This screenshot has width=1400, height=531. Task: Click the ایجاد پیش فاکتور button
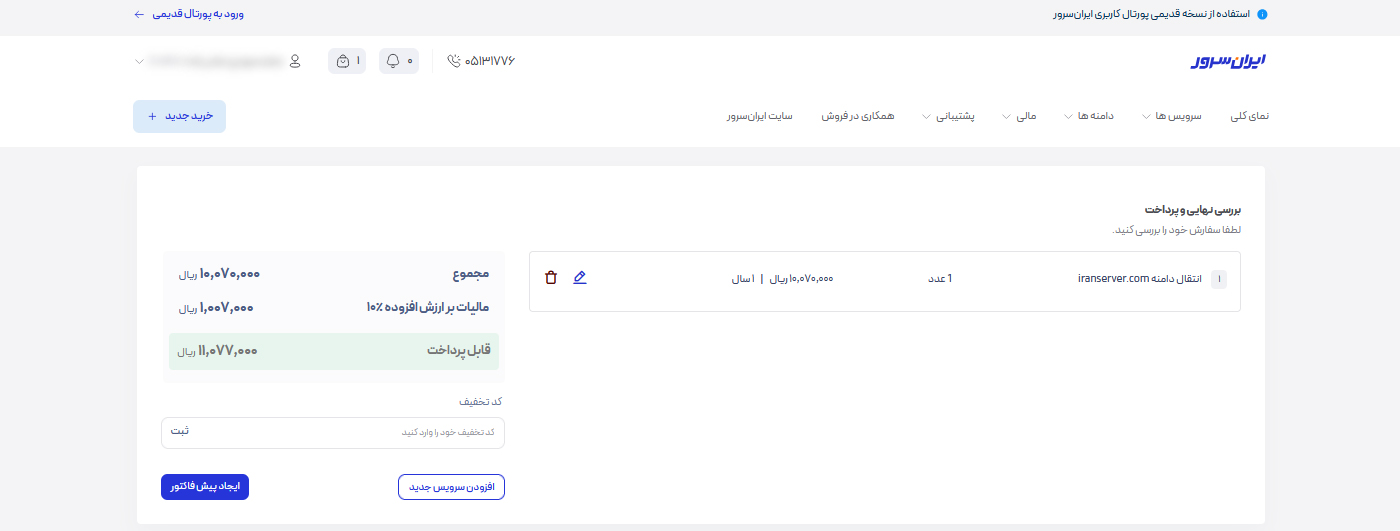pos(204,487)
